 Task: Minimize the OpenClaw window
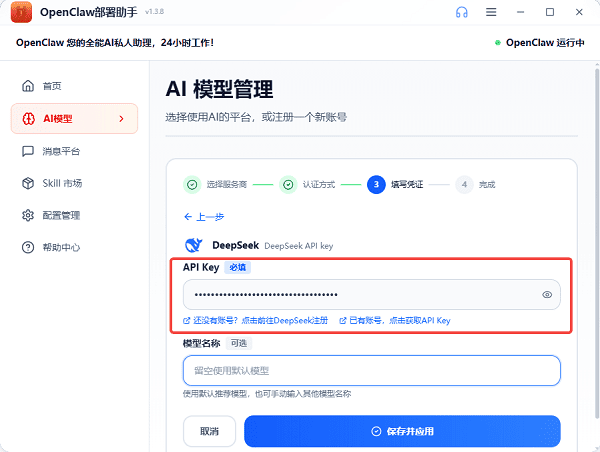click(x=520, y=12)
